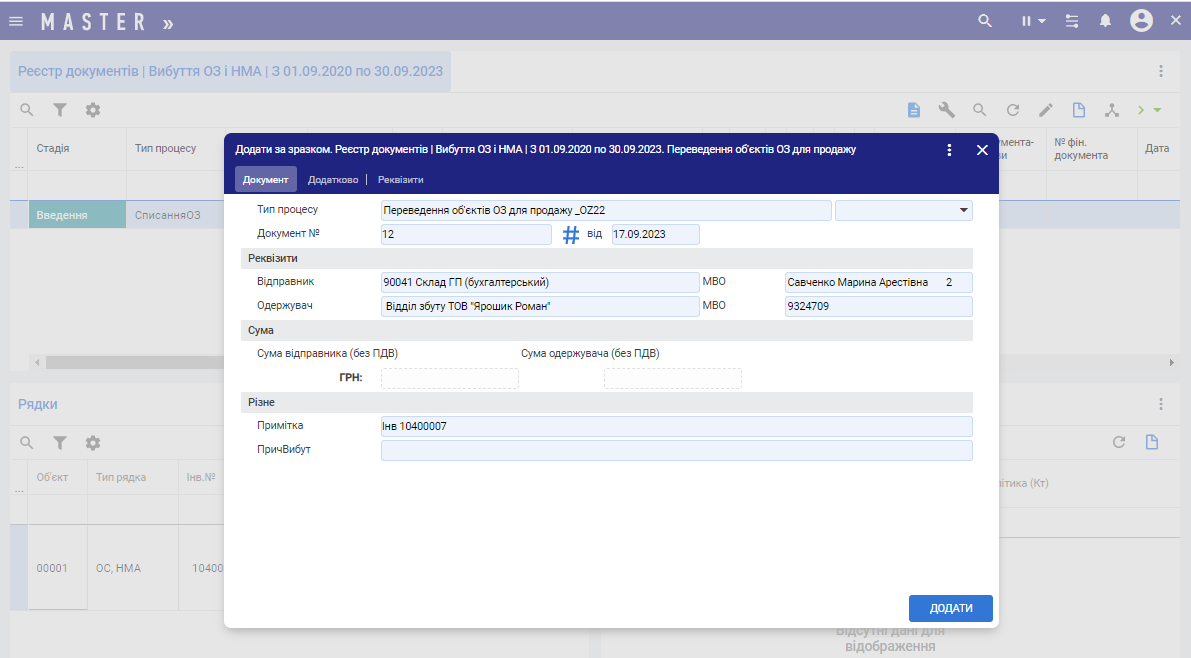Image resolution: width=1191 pixels, height=658 pixels.
Task: Click the refresh icon in registry toolbar
Action: [1012, 110]
